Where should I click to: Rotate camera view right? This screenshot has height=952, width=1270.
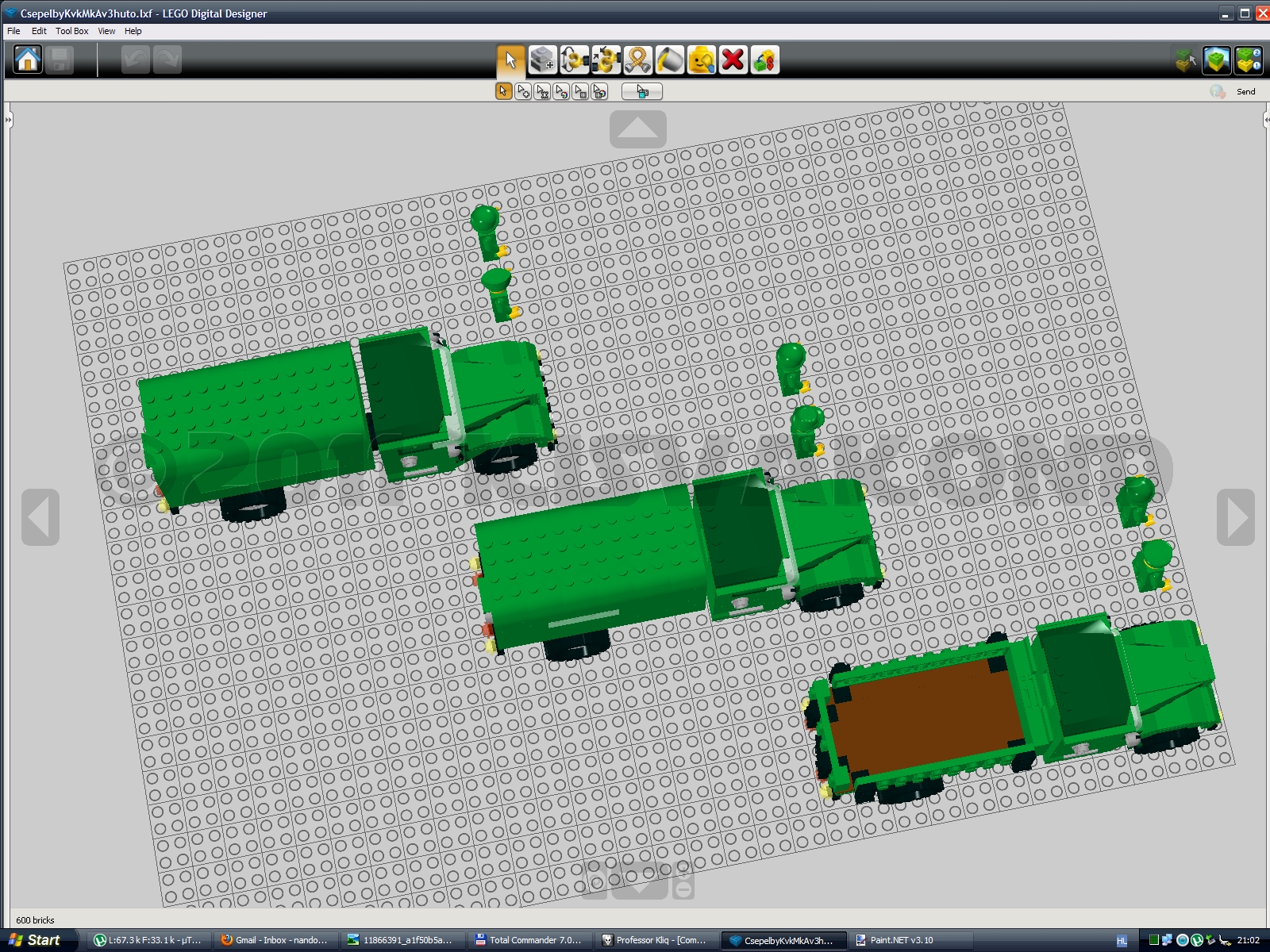pyautogui.click(x=1236, y=517)
